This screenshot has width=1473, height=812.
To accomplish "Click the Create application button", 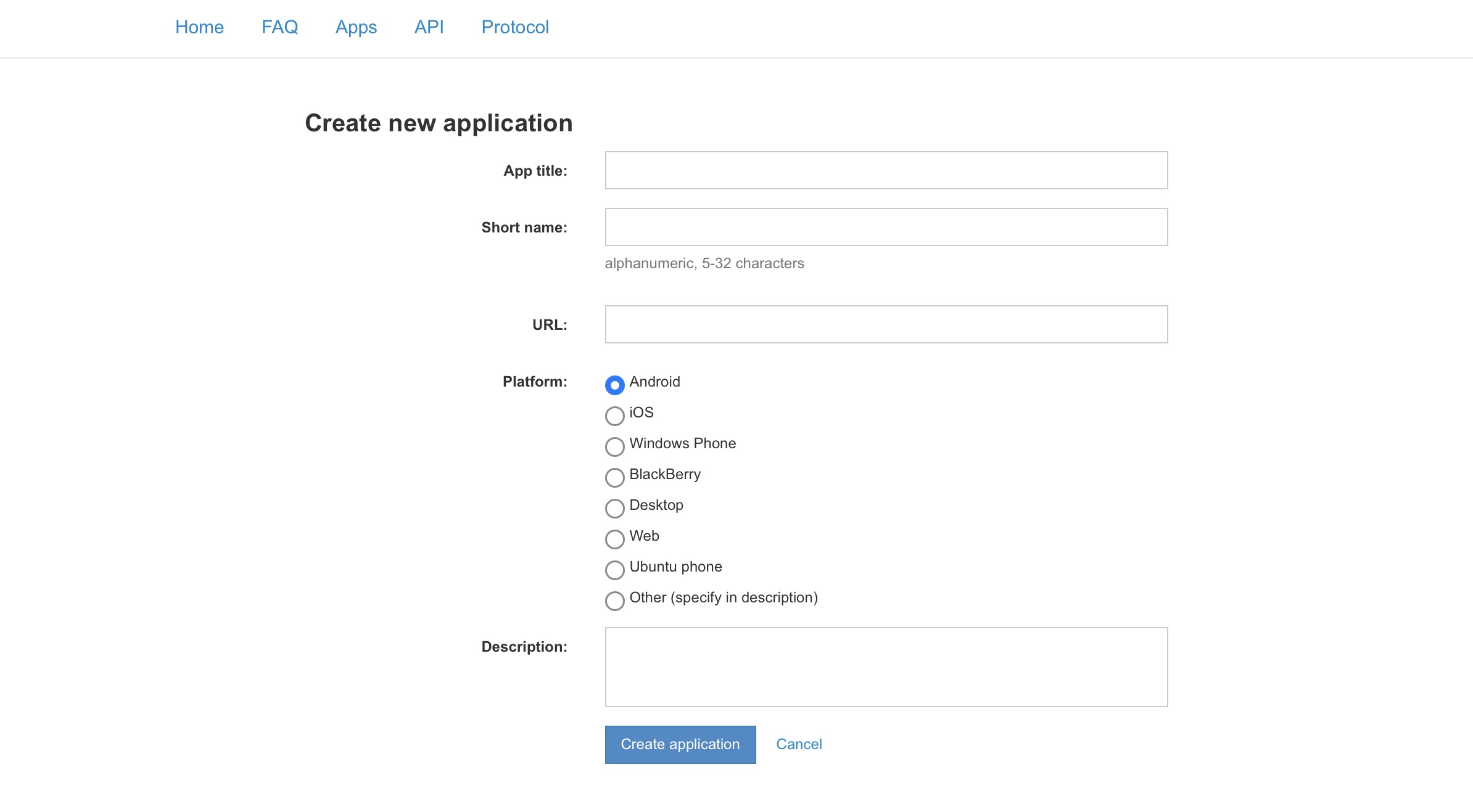I will [x=680, y=744].
